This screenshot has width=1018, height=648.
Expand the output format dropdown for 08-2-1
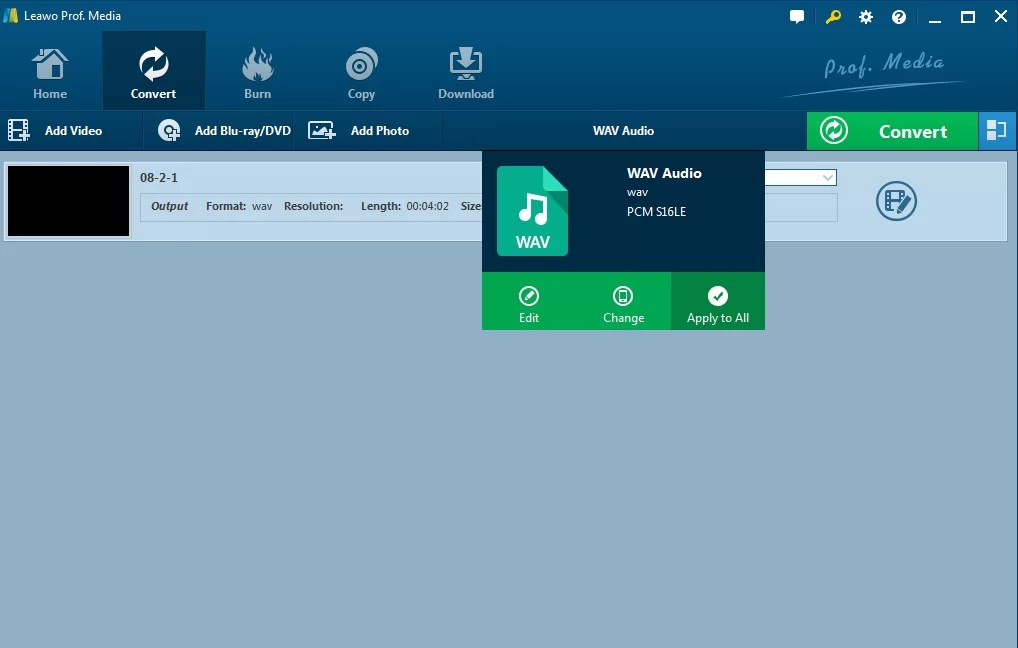[x=828, y=177]
